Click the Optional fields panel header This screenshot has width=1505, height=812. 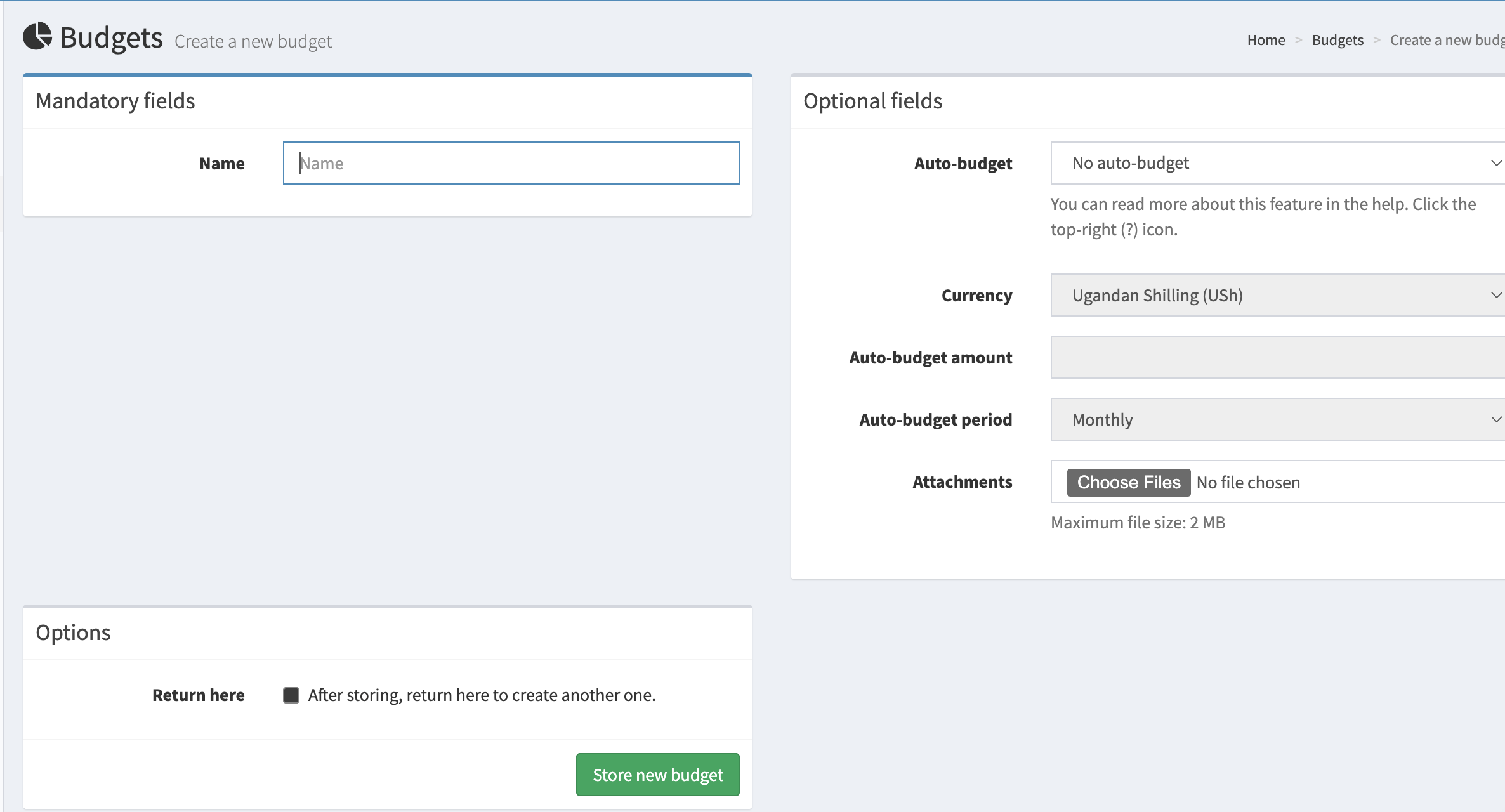(x=873, y=100)
